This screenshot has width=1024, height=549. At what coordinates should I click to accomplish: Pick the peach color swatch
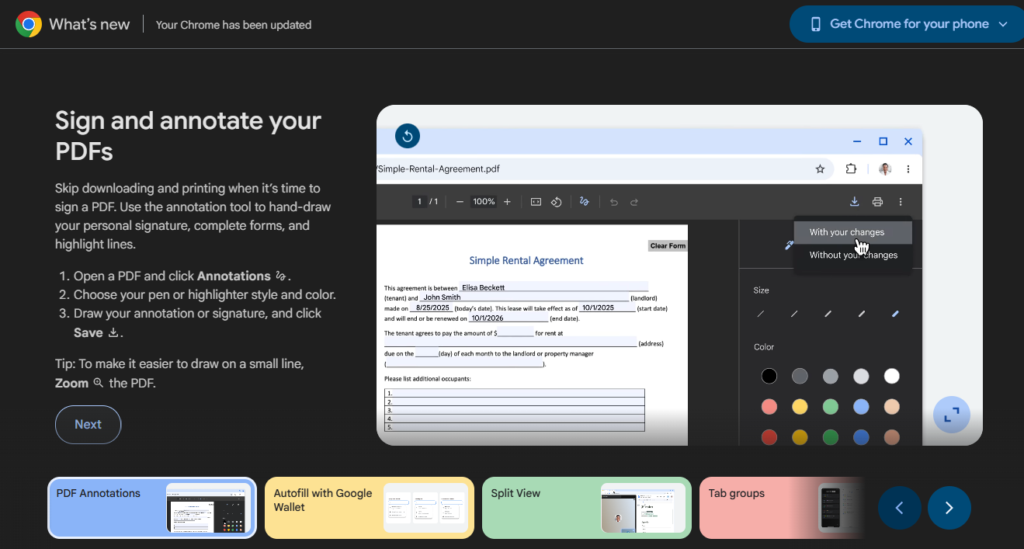point(891,407)
